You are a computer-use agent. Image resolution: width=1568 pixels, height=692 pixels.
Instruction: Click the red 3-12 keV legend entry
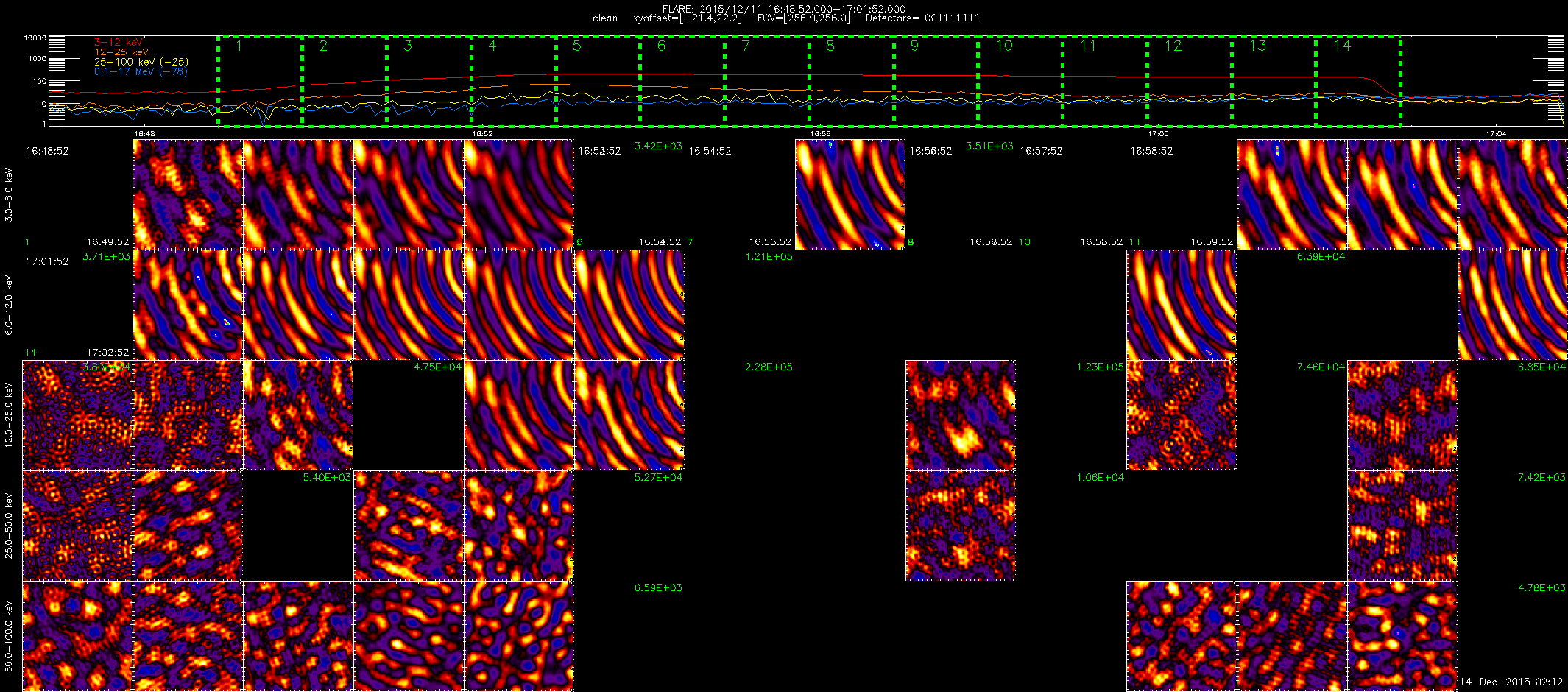click(119, 43)
